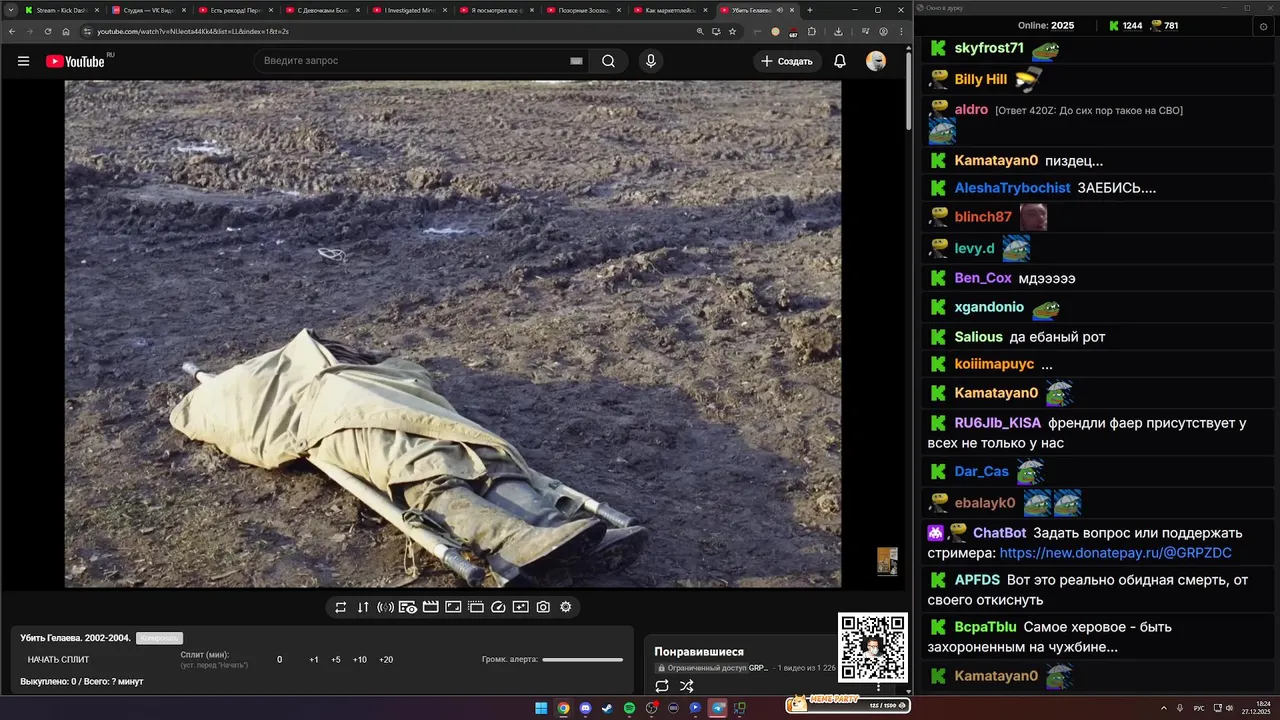This screenshot has width=1280, height=720.
Task: Click the zoom magnifier in the address bar
Action: 700,31
